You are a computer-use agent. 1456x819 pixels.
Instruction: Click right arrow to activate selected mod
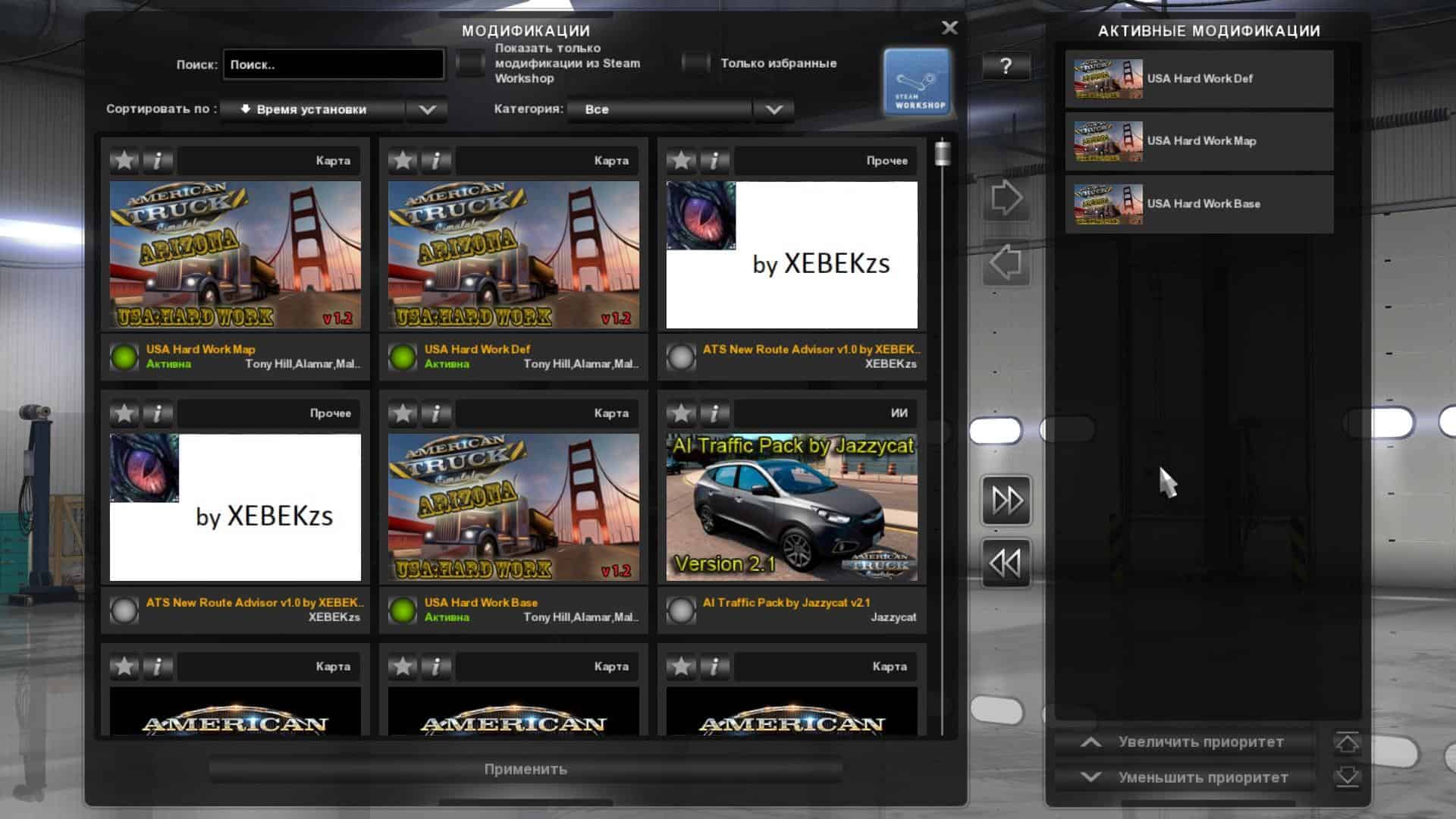[1006, 199]
